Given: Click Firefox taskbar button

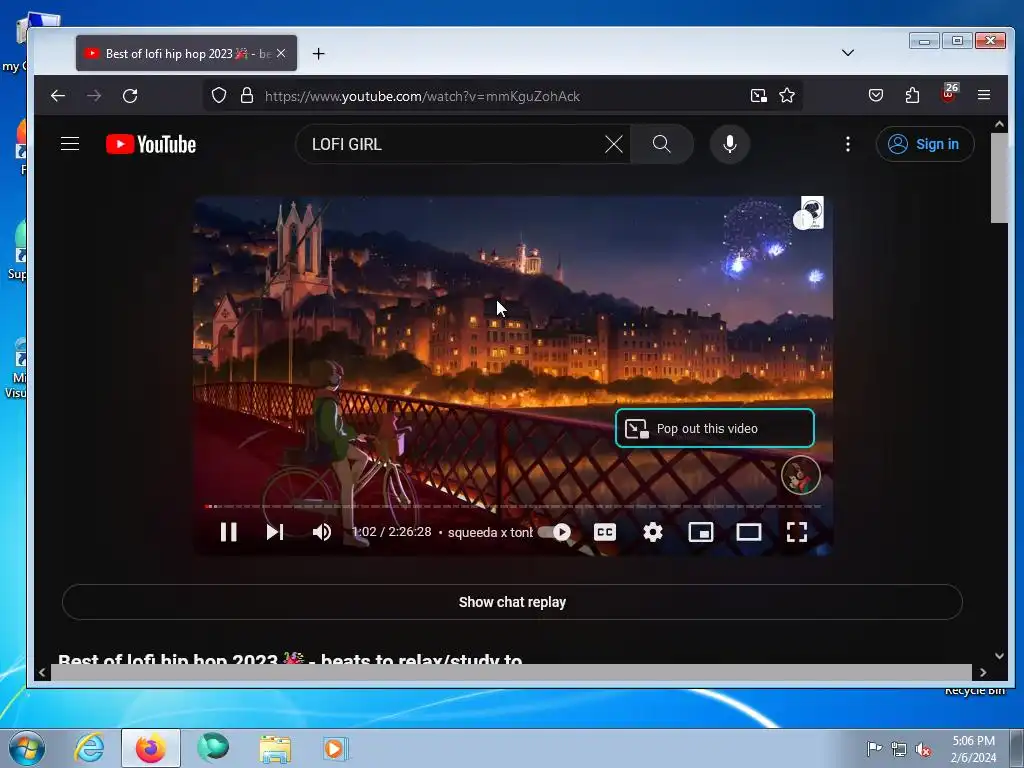Looking at the screenshot, I should 151,748.
